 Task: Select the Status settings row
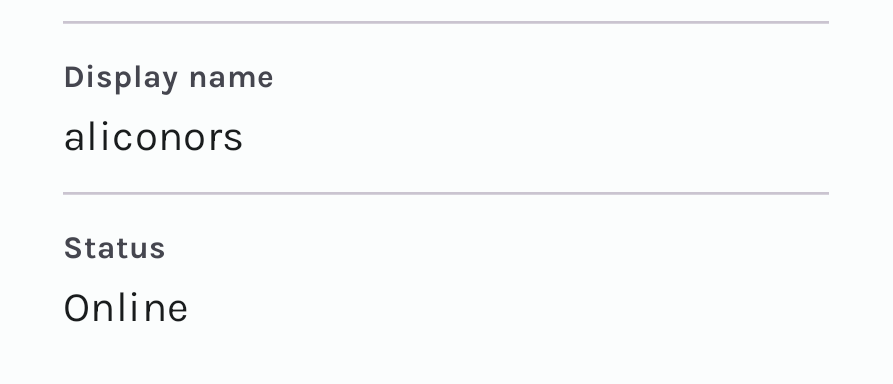click(446, 279)
